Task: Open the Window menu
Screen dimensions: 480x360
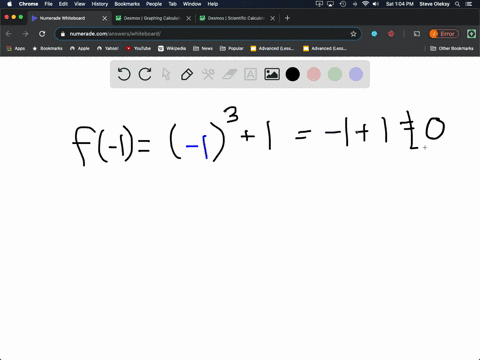Action: pyautogui.click(x=192, y=4)
